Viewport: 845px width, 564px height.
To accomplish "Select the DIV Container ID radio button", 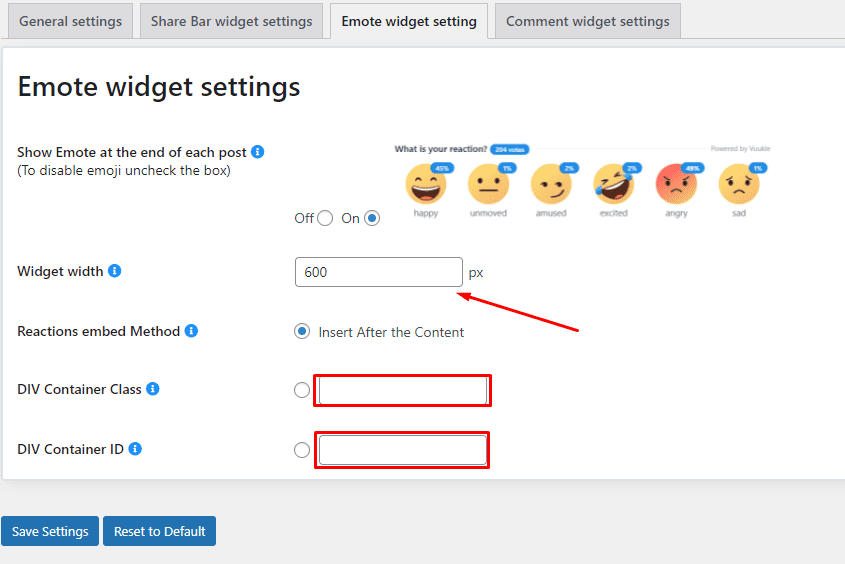I will tap(302, 450).
